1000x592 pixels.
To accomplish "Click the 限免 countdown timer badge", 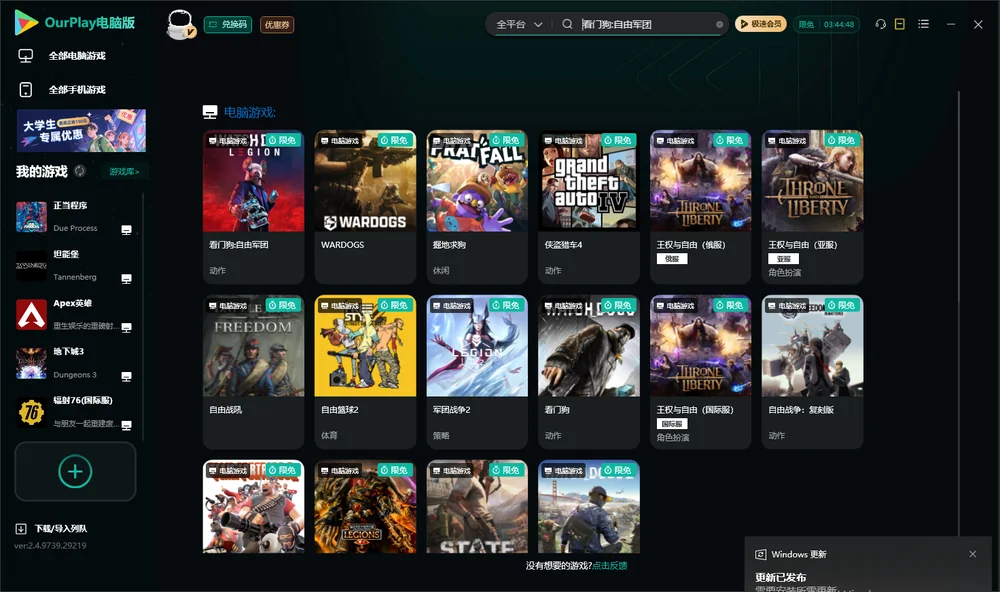I will 826,24.
